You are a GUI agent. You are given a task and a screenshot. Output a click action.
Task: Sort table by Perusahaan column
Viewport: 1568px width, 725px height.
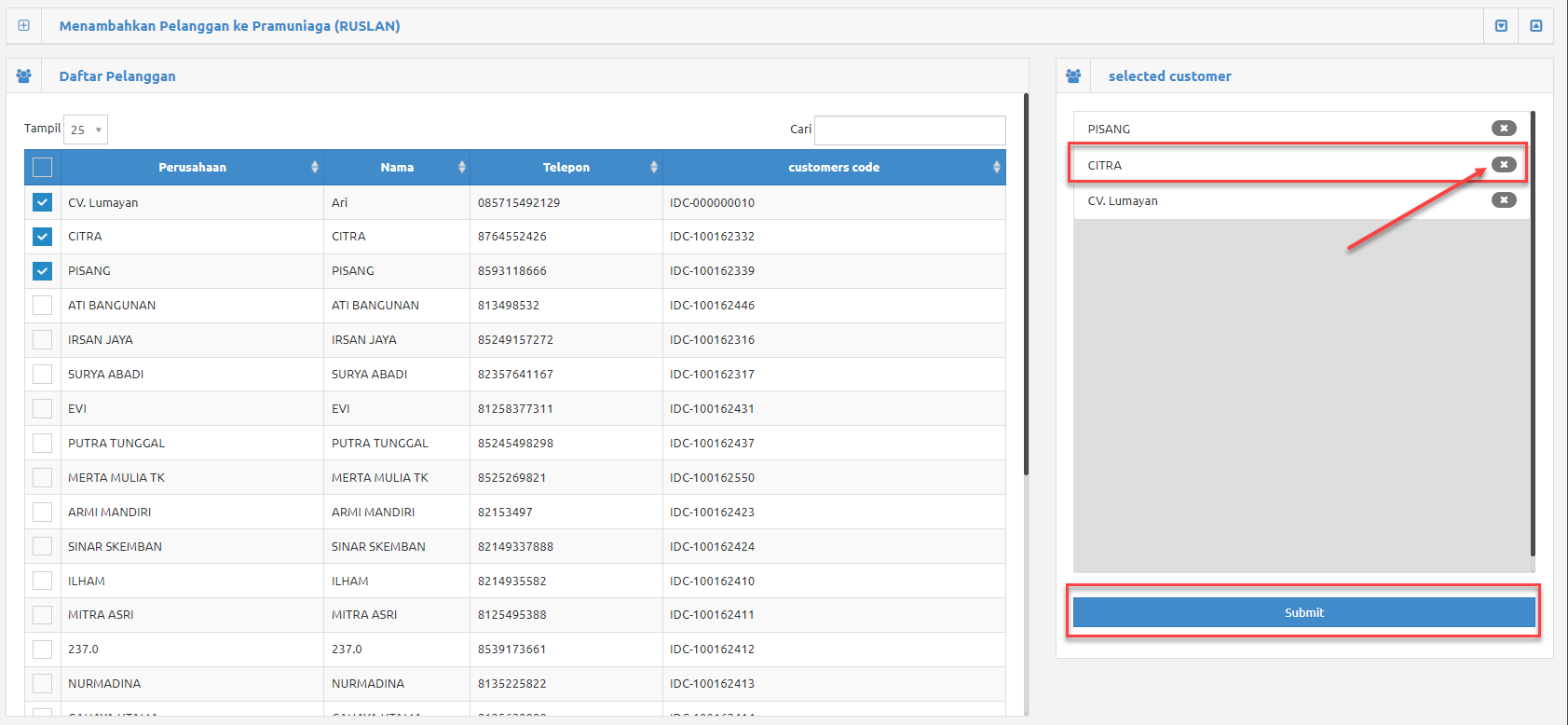192,168
